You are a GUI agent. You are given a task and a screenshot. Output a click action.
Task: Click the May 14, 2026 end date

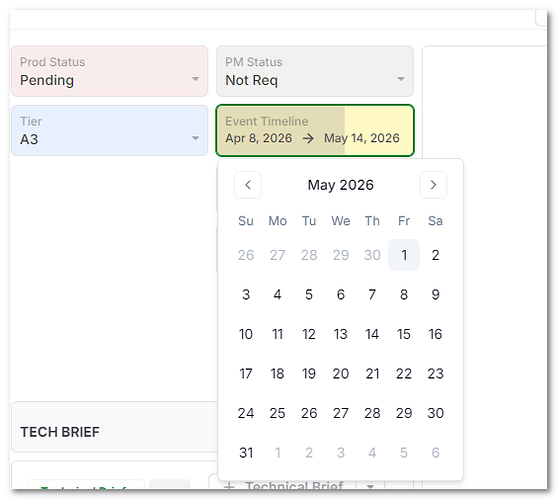(x=362, y=138)
